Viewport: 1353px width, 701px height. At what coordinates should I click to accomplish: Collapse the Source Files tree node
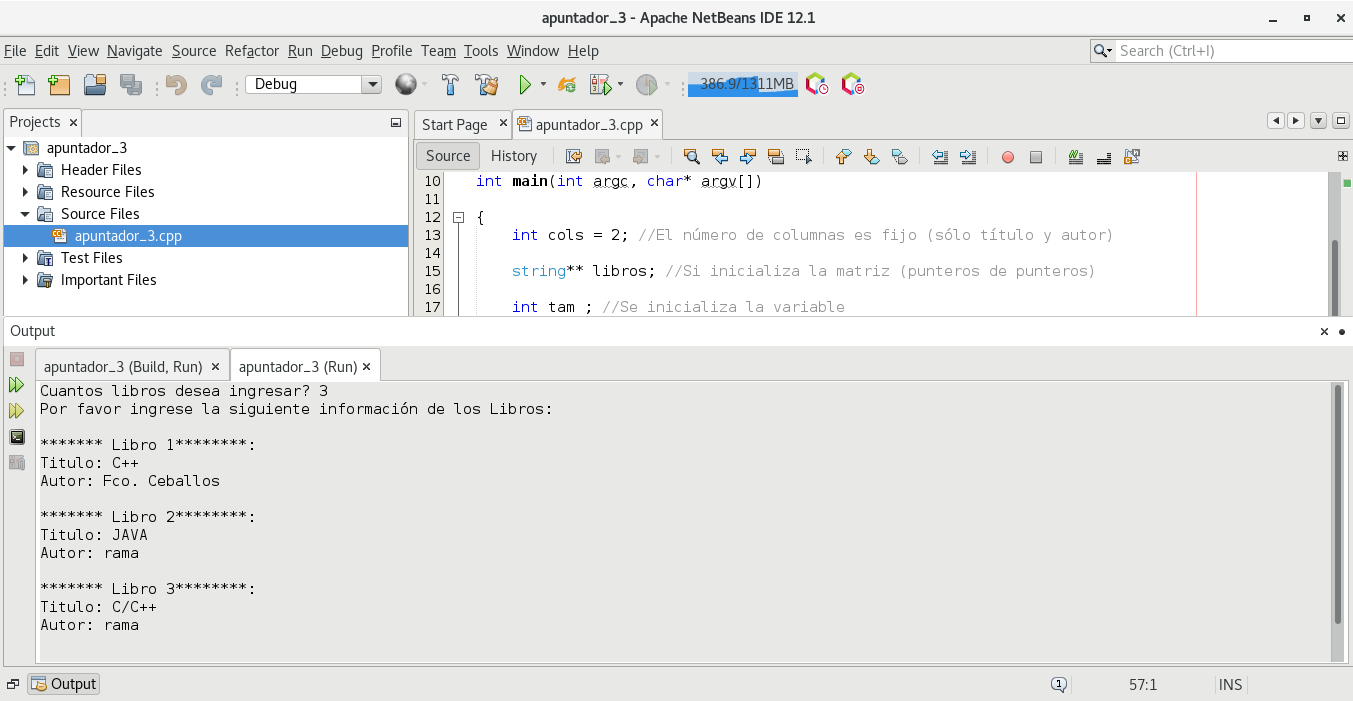(26, 214)
